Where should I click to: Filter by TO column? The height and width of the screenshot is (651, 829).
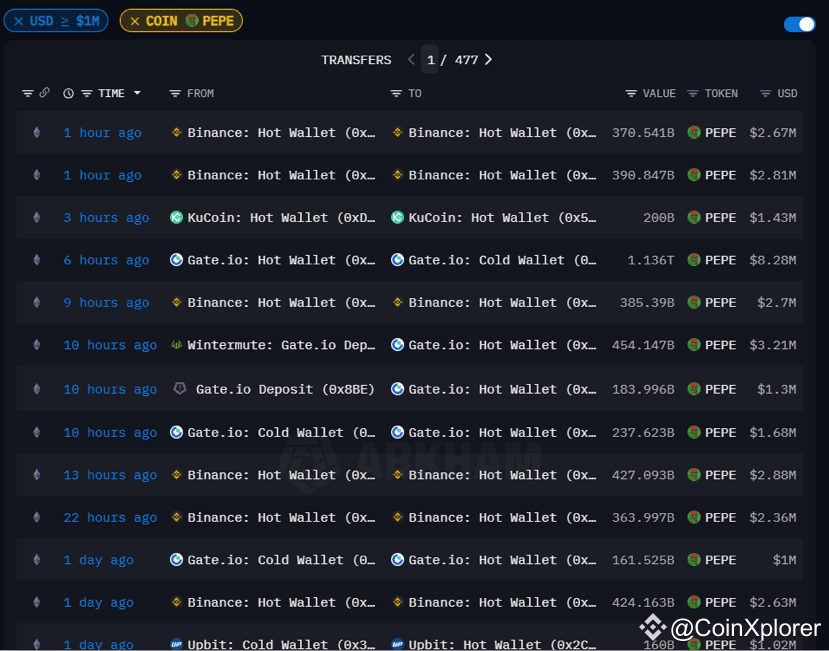click(x=396, y=94)
